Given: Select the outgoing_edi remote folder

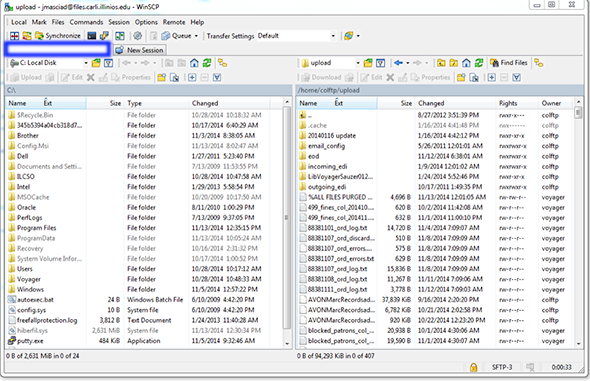Looking at the screenshot, I should pyautogui.click(x=327, y=187).
